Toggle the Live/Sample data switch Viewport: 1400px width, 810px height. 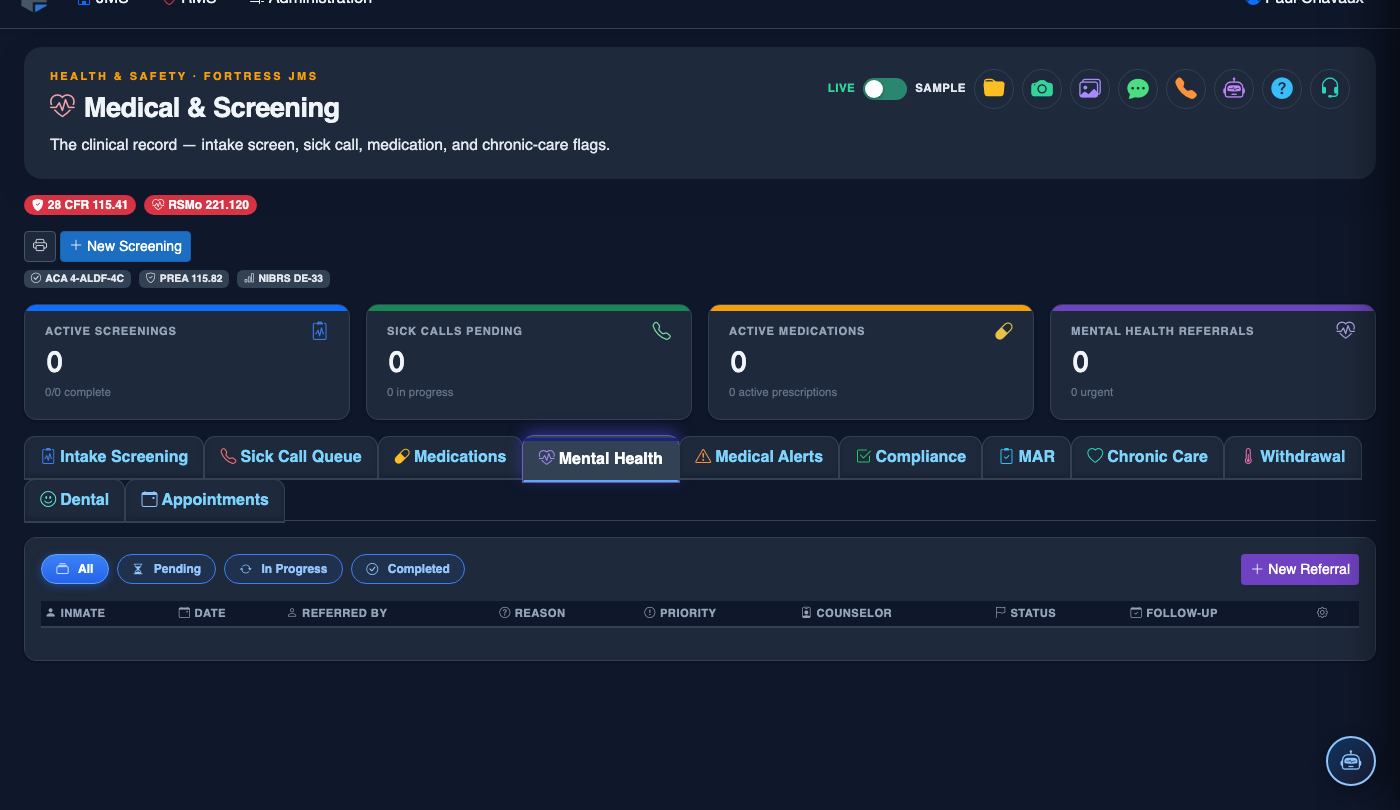click(885, 88)
